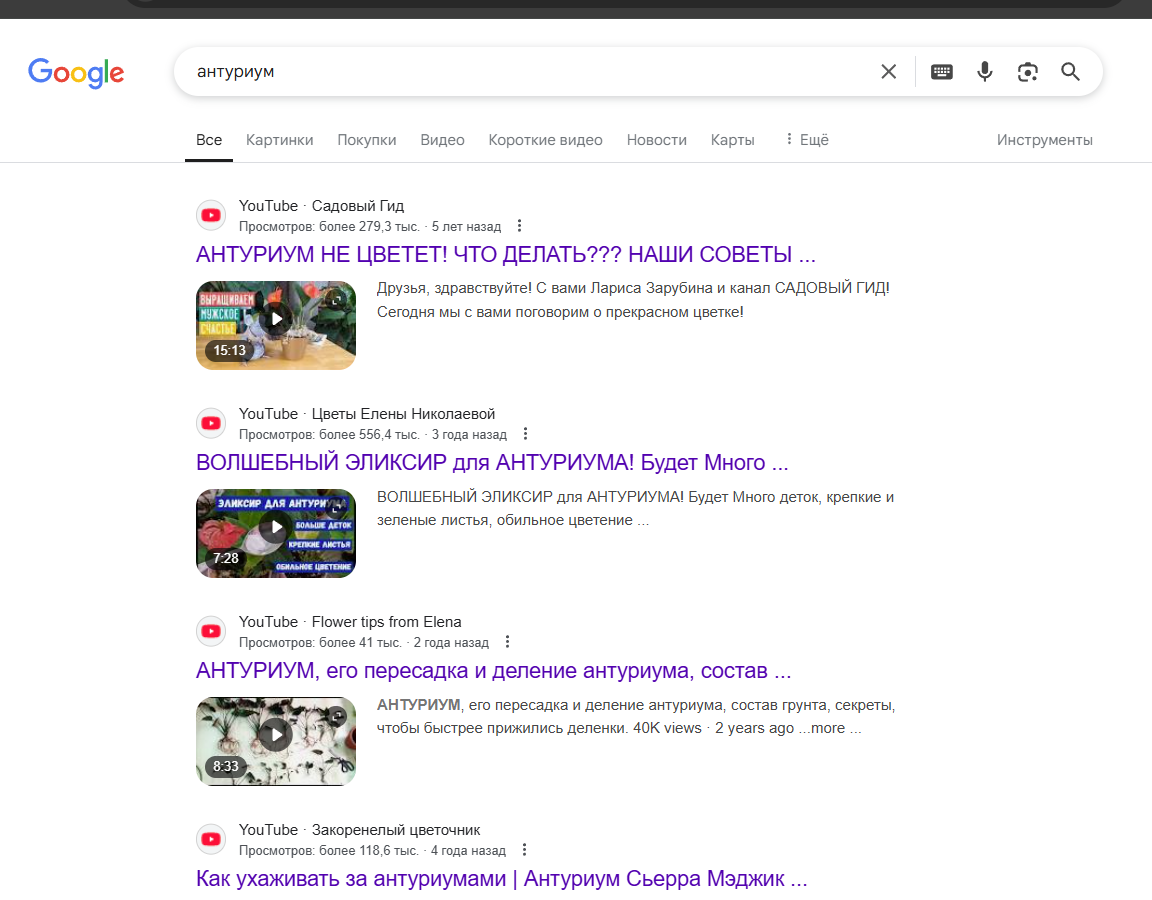Open options menu for Садовый Гид result
Screen dimensions: 1152x900
(519, 226)
